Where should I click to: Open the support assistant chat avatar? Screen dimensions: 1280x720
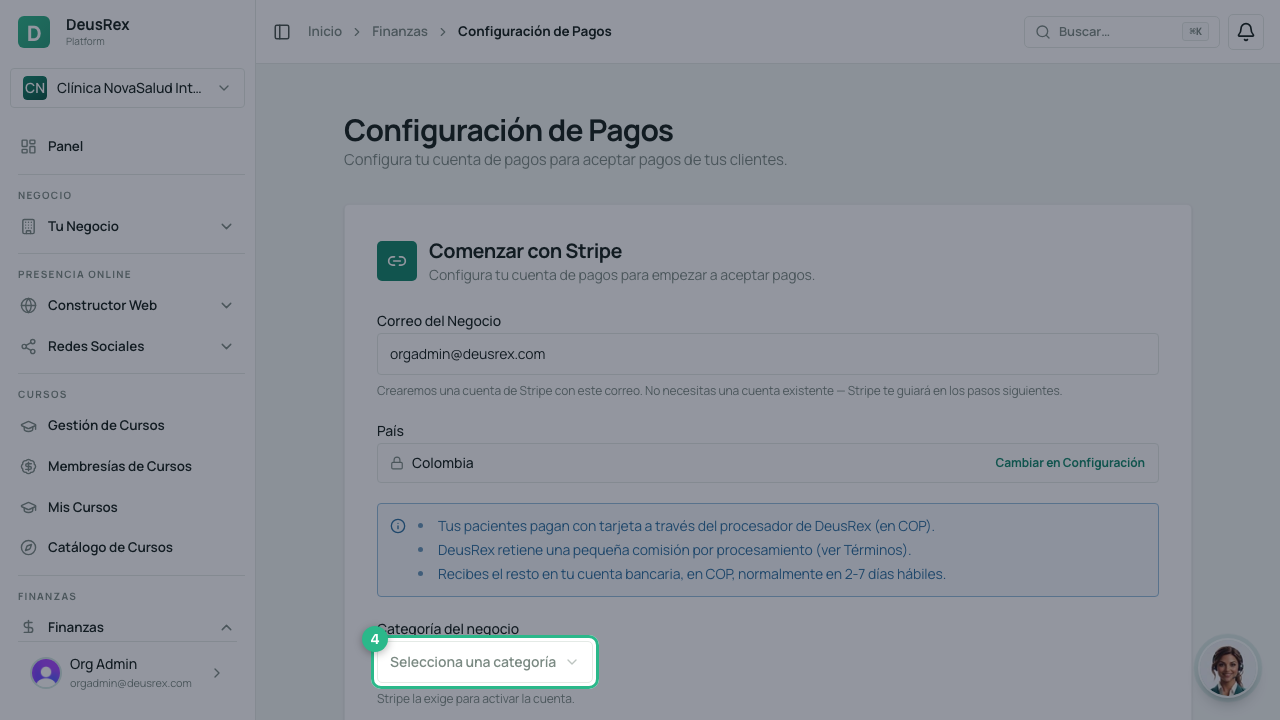1228,668
